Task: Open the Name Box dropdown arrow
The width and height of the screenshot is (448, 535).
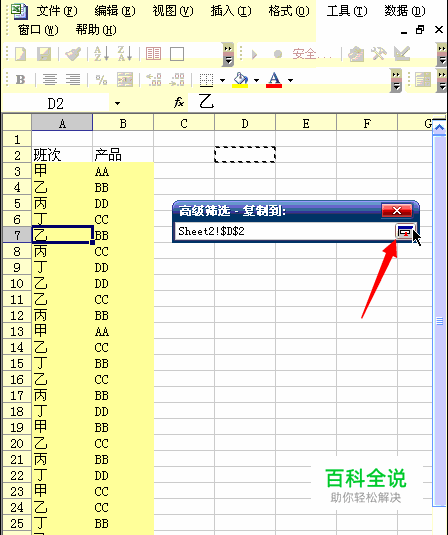Action: tap(117, 103)
